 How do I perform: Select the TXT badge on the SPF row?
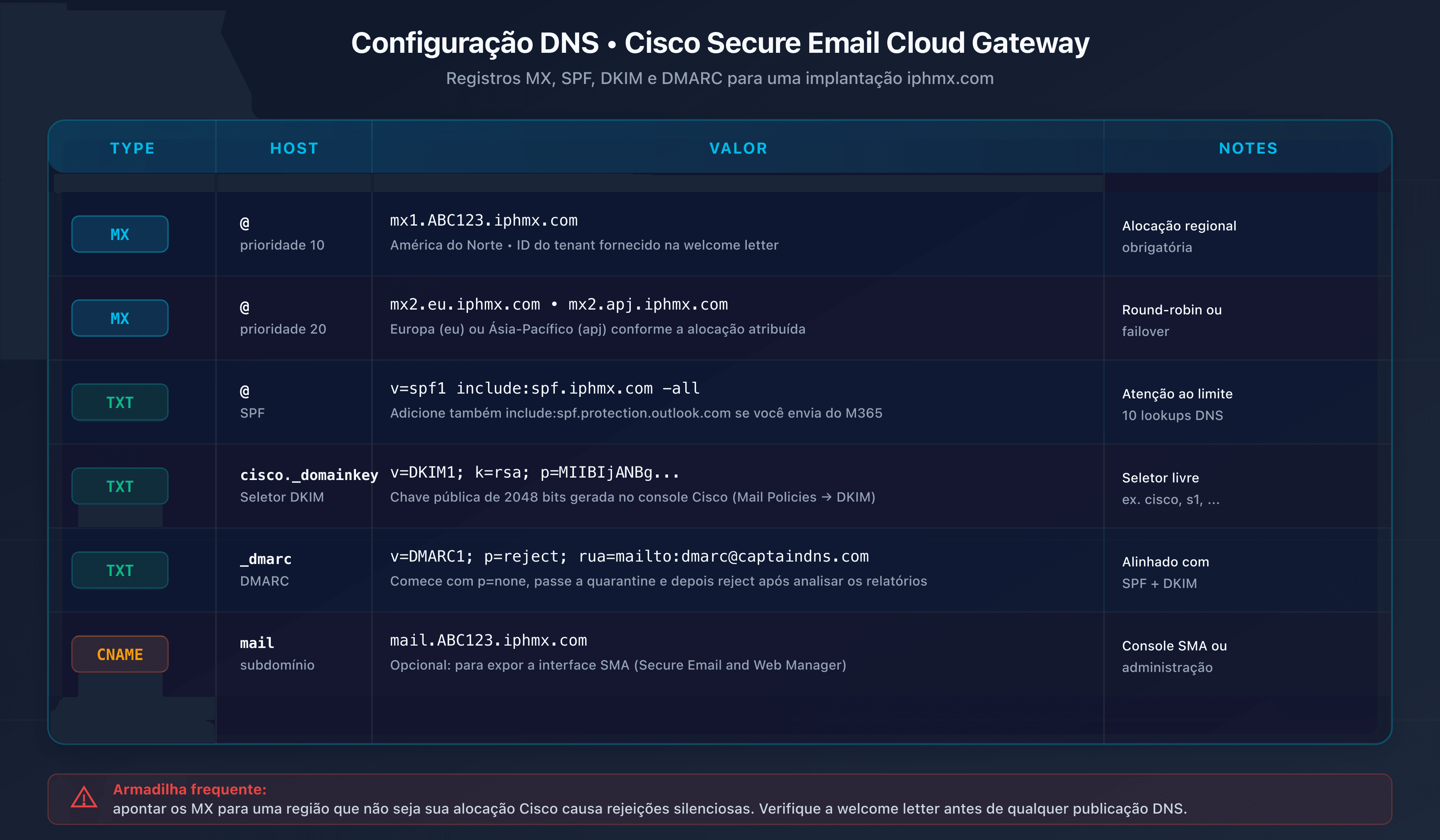coord(120,402)
